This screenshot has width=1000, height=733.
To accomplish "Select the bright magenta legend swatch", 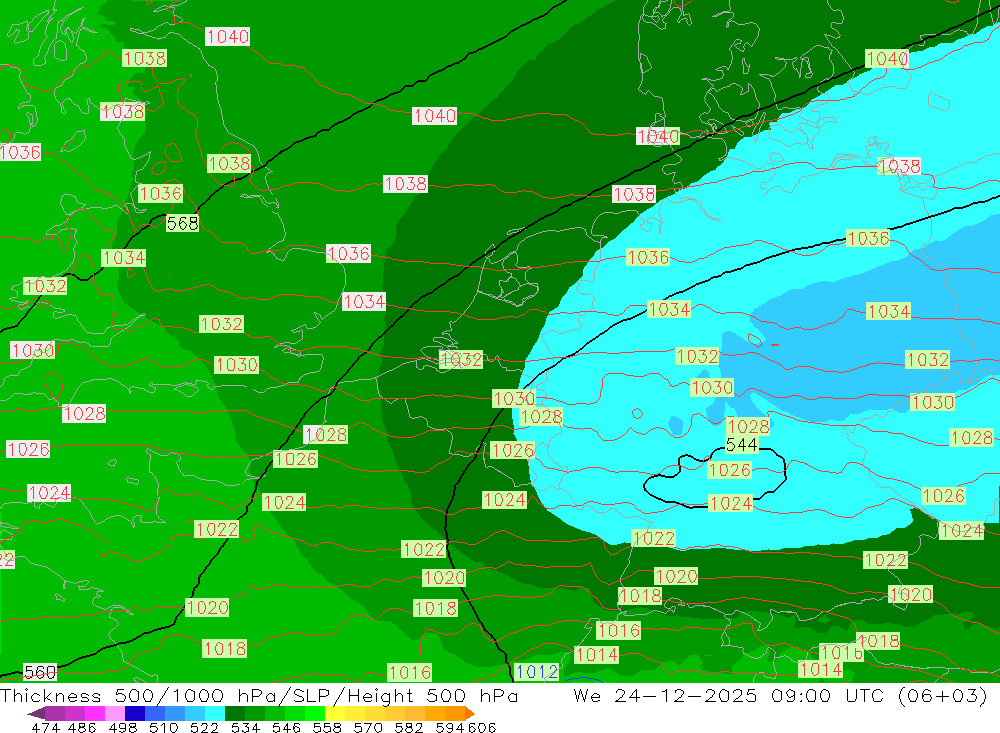I will coord(95,713).
